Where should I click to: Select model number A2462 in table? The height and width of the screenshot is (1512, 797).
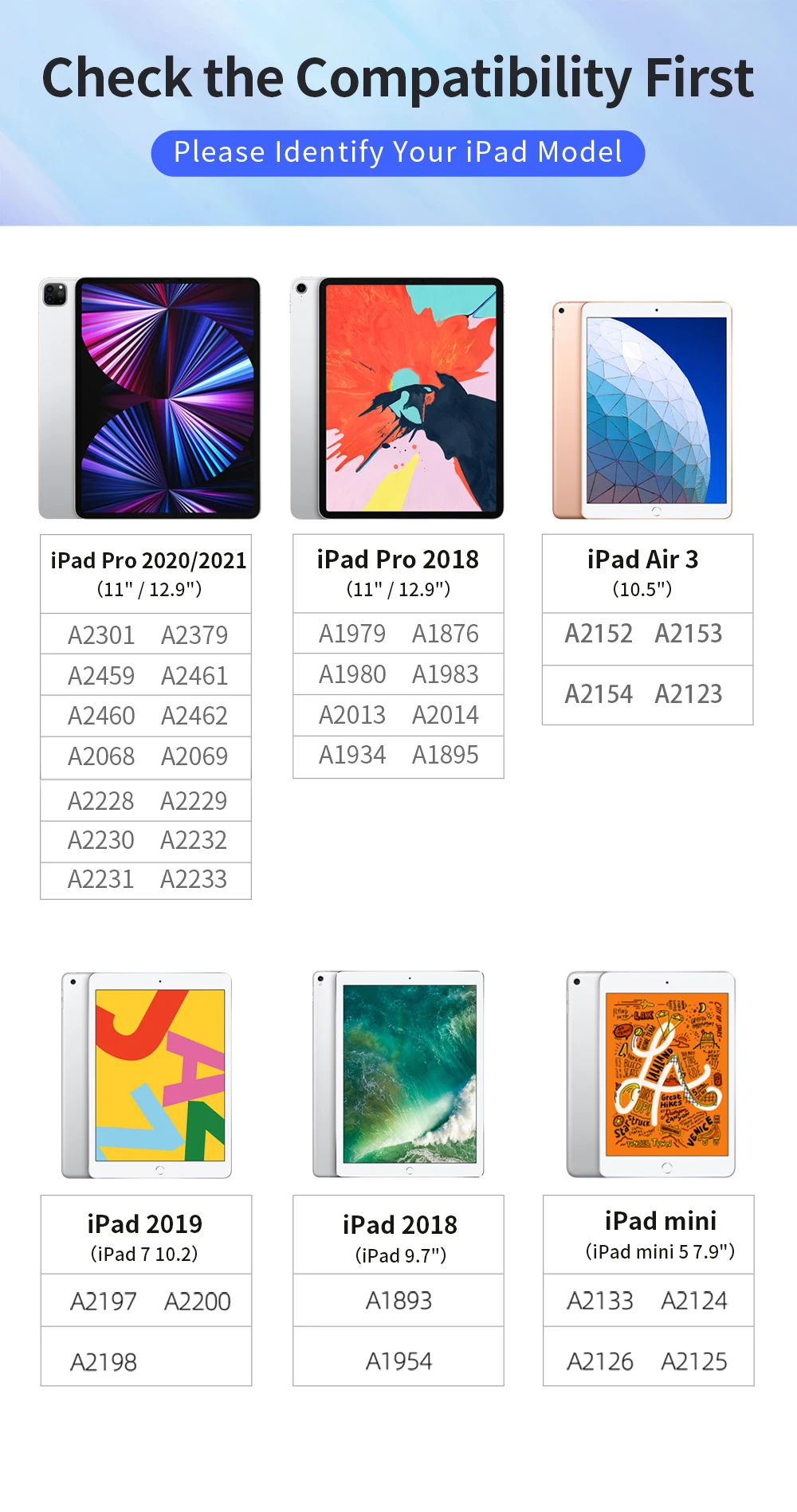point(194,716)
